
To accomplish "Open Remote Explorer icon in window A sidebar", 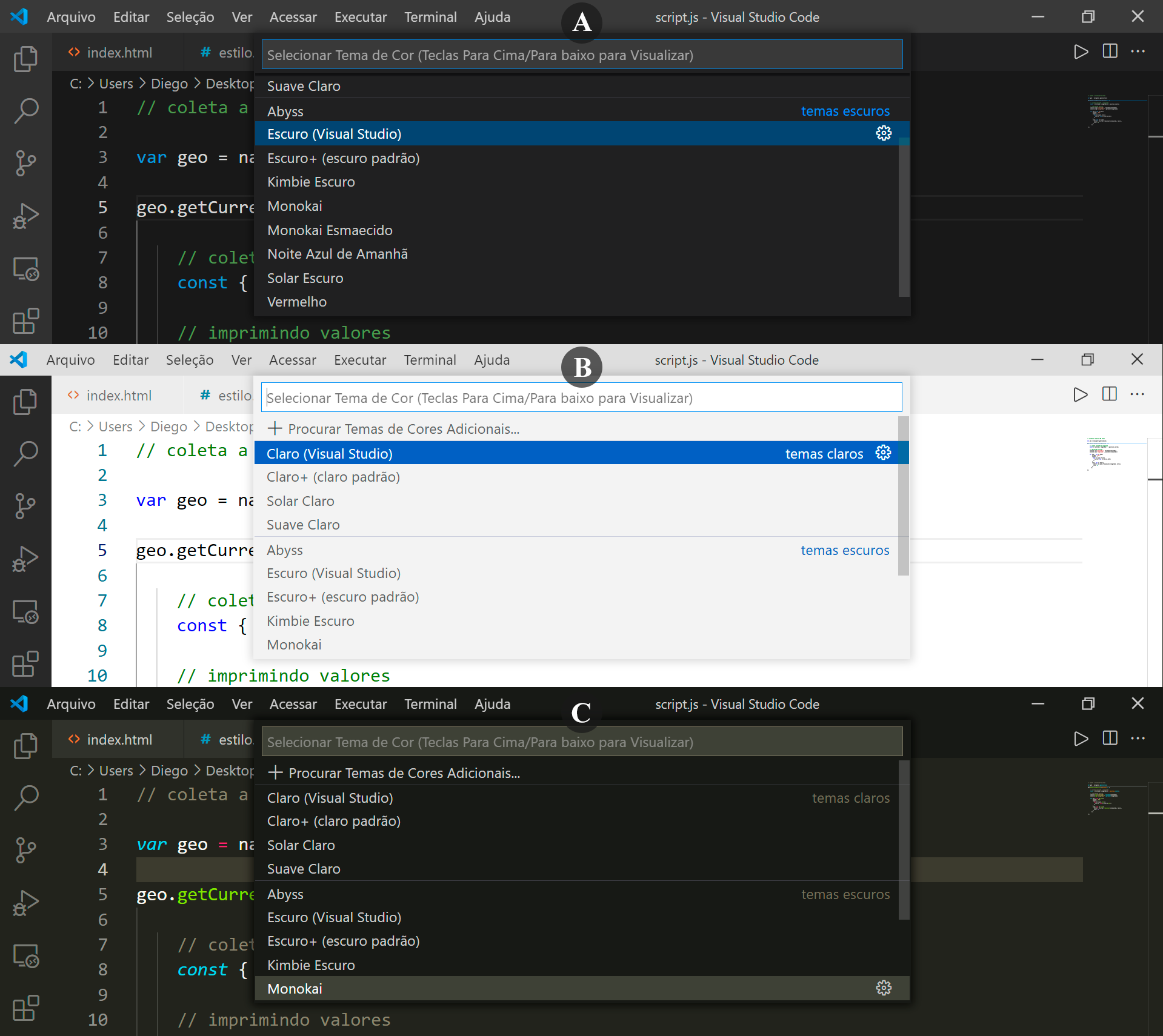I will [25, 268].
